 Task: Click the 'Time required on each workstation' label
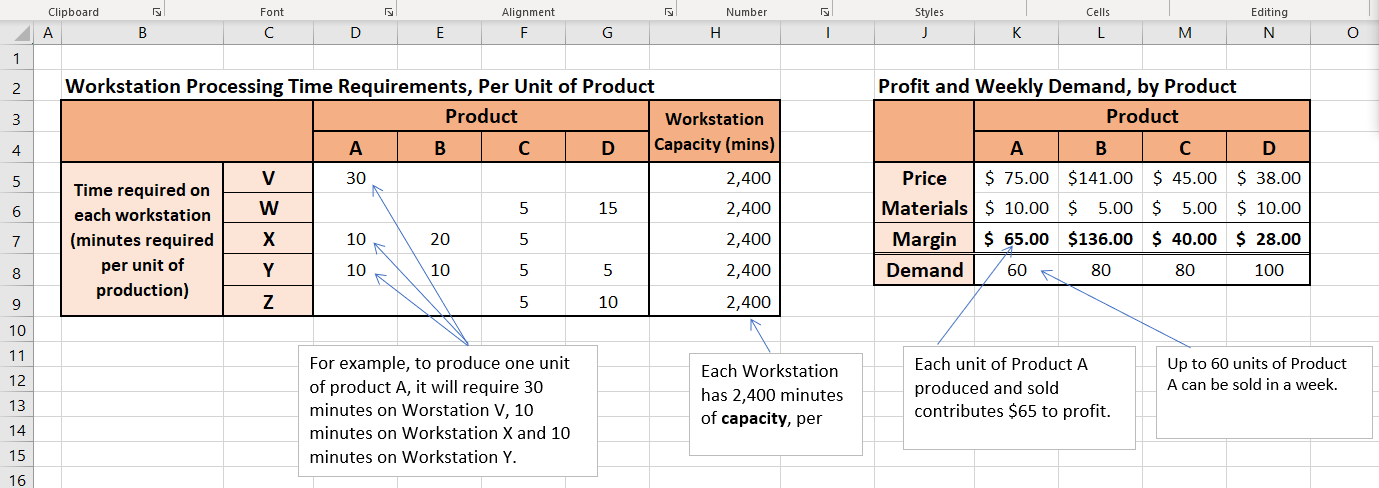(x=142, y=240)
